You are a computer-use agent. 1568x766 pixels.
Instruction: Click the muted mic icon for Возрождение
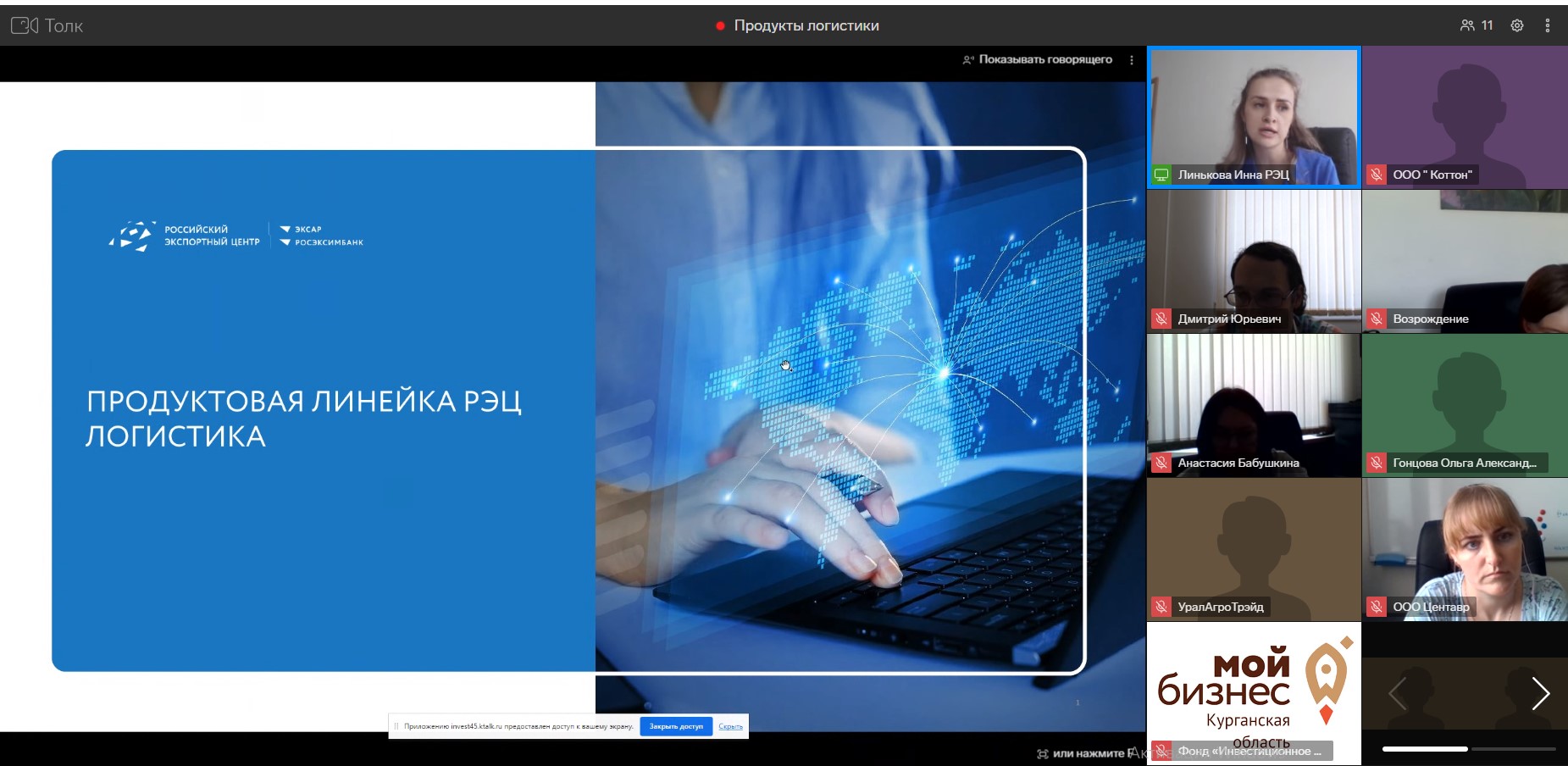(1377, 319)
